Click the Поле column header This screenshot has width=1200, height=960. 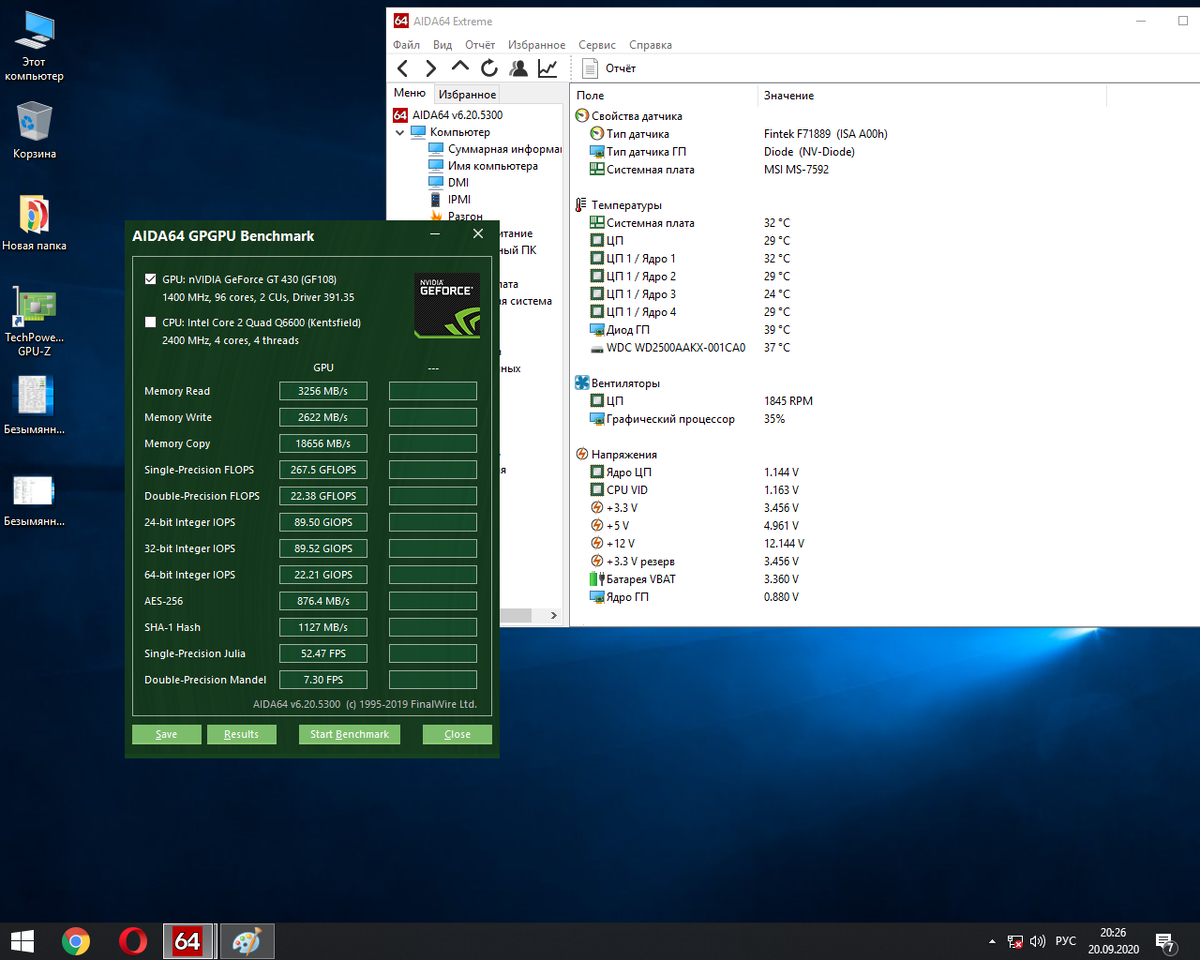coord(664,95)
